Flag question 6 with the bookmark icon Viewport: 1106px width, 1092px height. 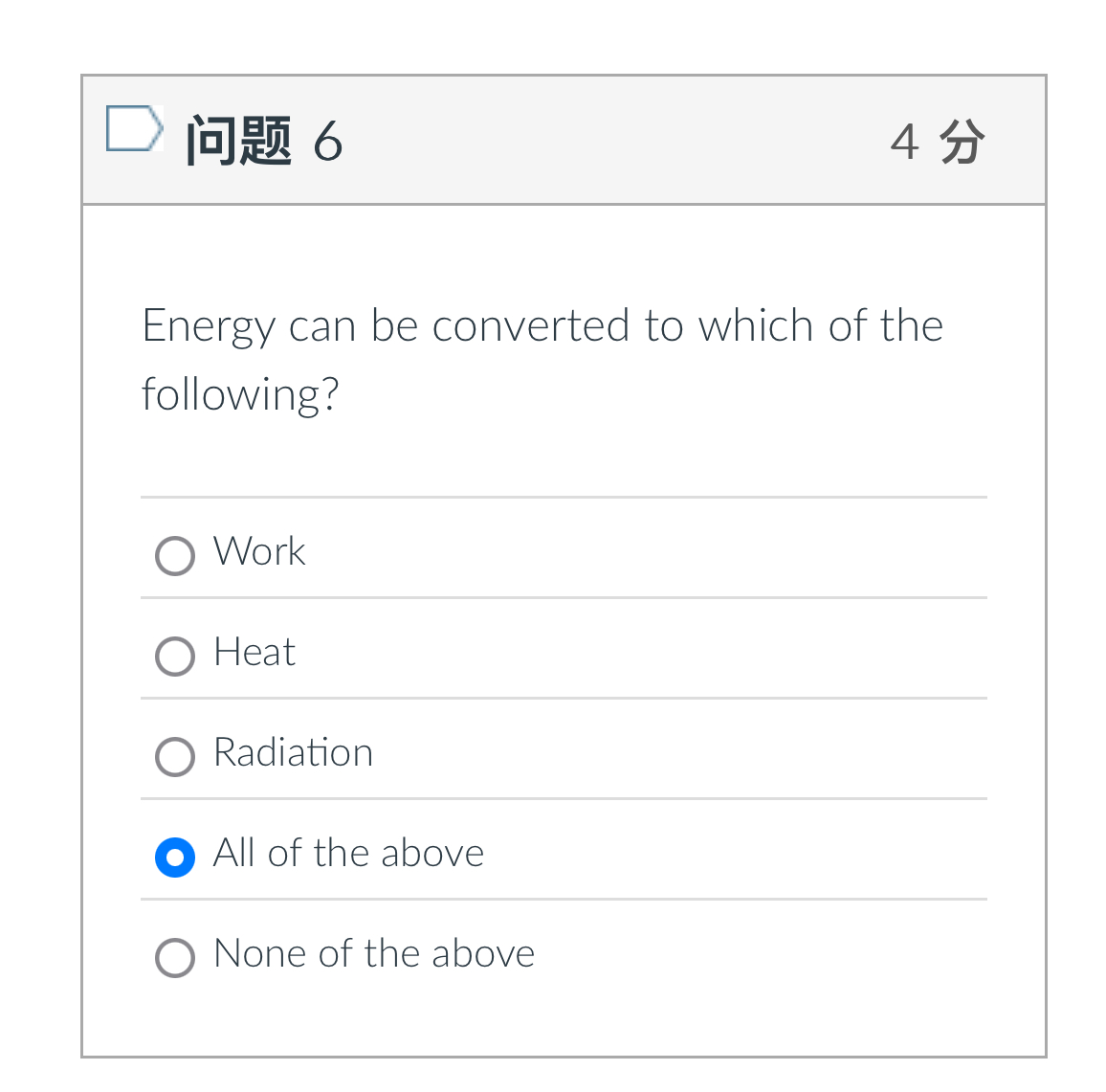pos(133,128)
